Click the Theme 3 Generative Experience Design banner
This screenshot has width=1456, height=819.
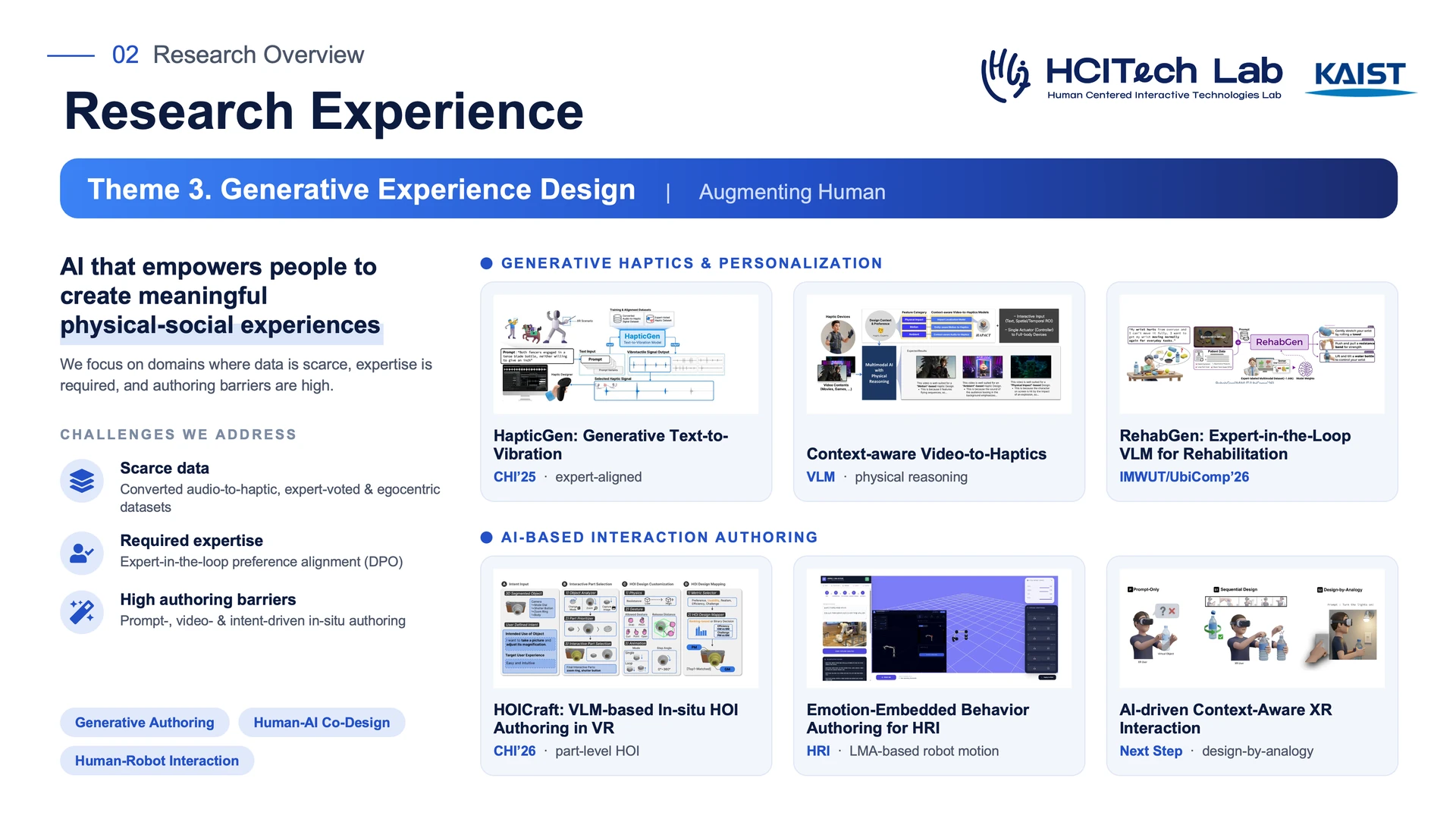point(729,189)
